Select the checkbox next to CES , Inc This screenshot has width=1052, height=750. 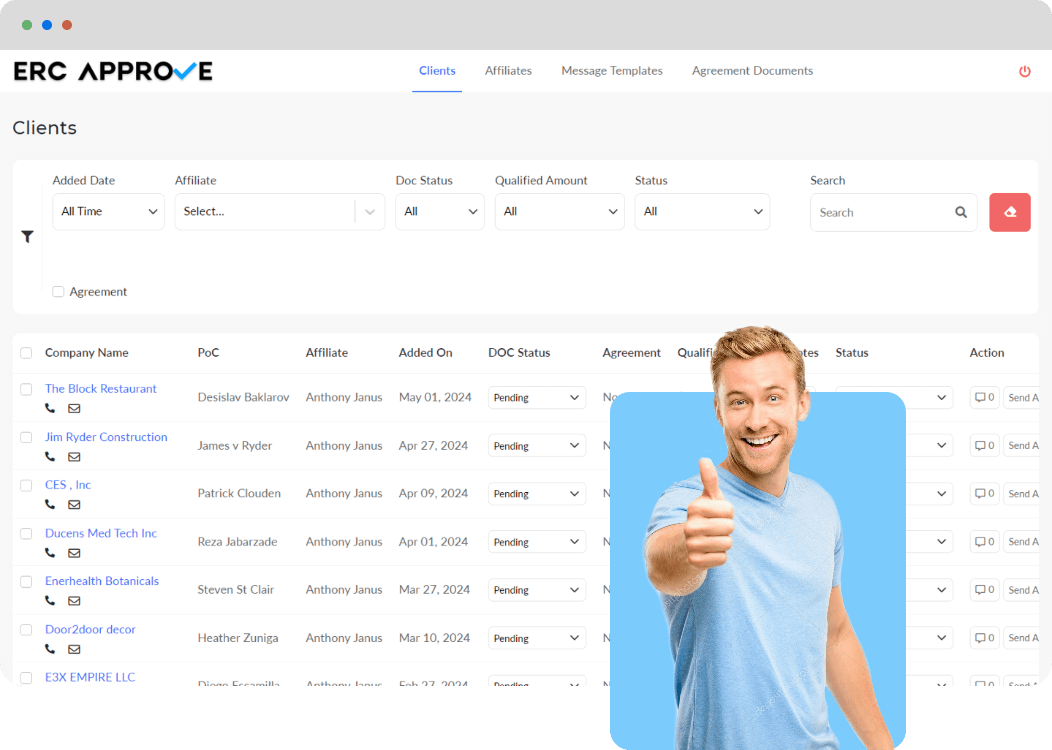pos(26,485)
